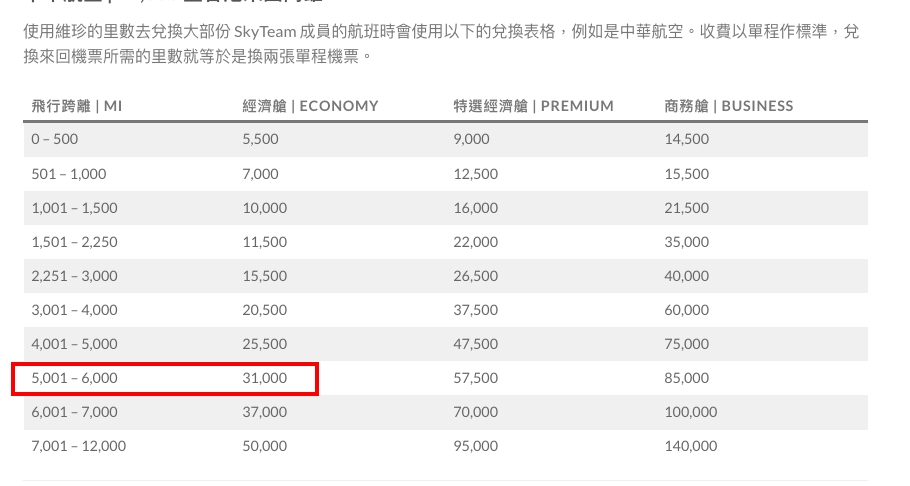Viewport: 910px width, 486px height.
Task: Click the highlighted economy value 31,000
Action: [x=265, y=378]
